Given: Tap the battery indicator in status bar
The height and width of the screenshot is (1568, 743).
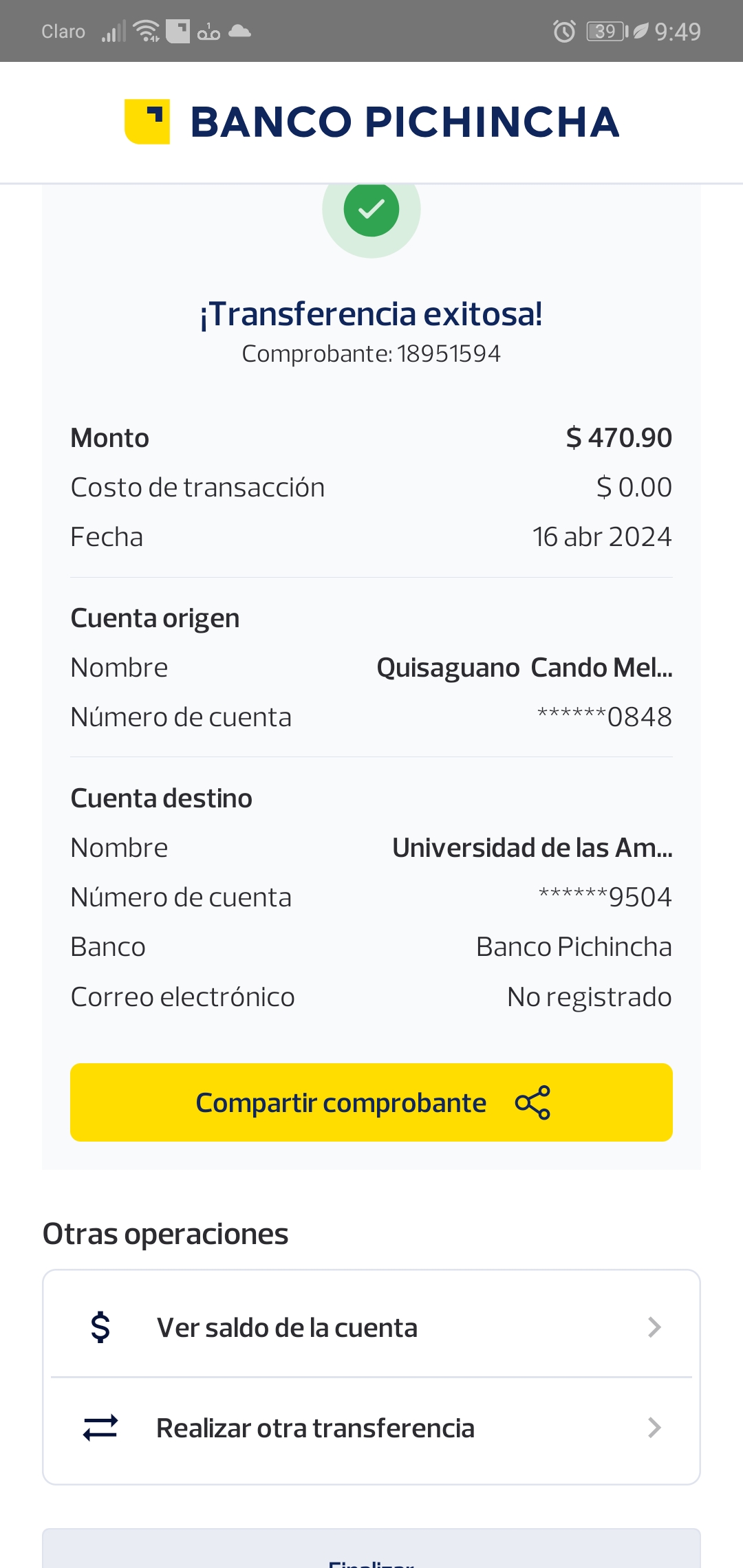Looking at the screenshot, I should (607, 32).
